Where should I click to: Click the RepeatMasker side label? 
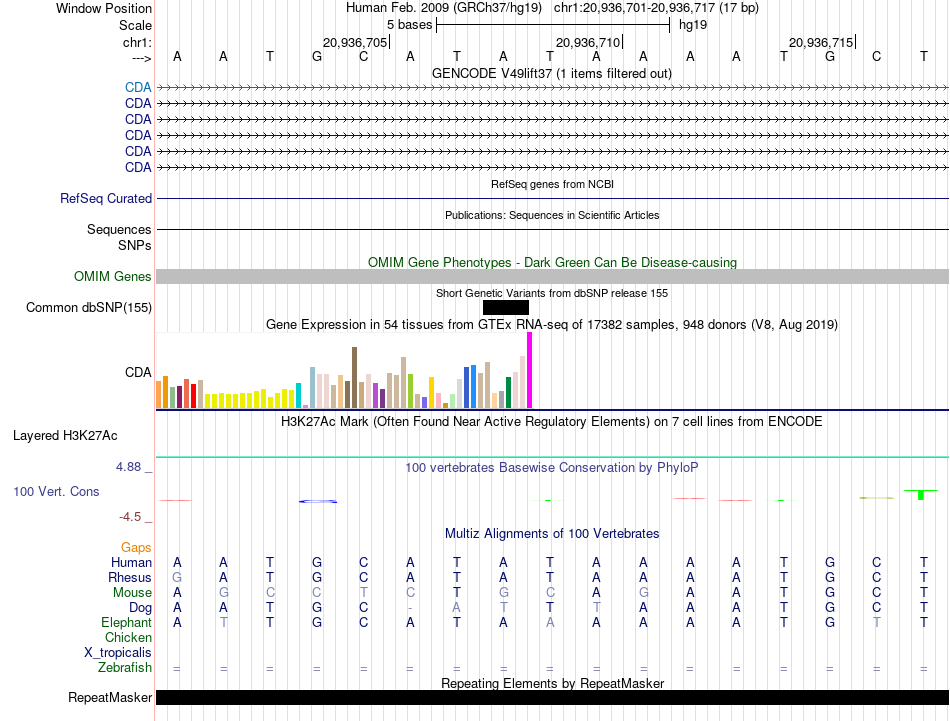click(x=110, y=697)
